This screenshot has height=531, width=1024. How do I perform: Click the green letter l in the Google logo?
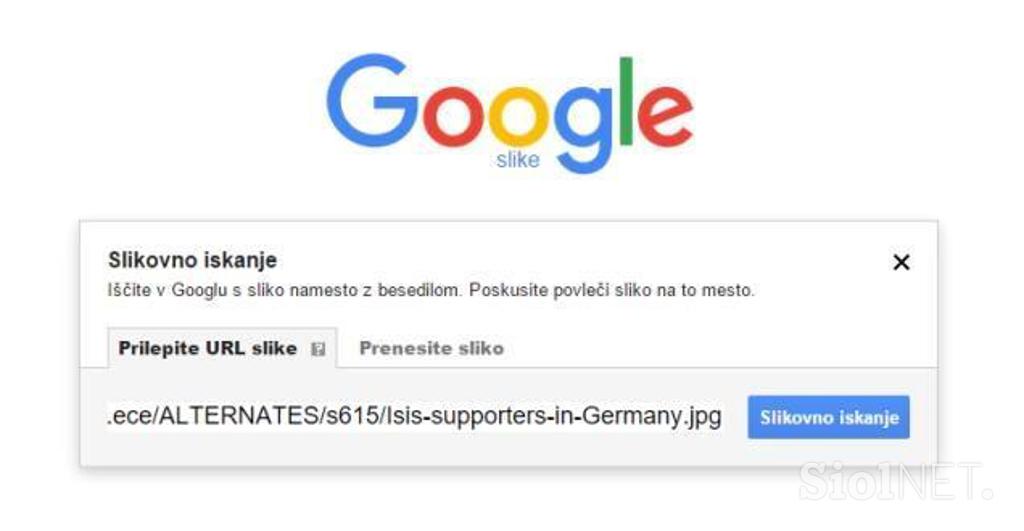coord(626,100)
